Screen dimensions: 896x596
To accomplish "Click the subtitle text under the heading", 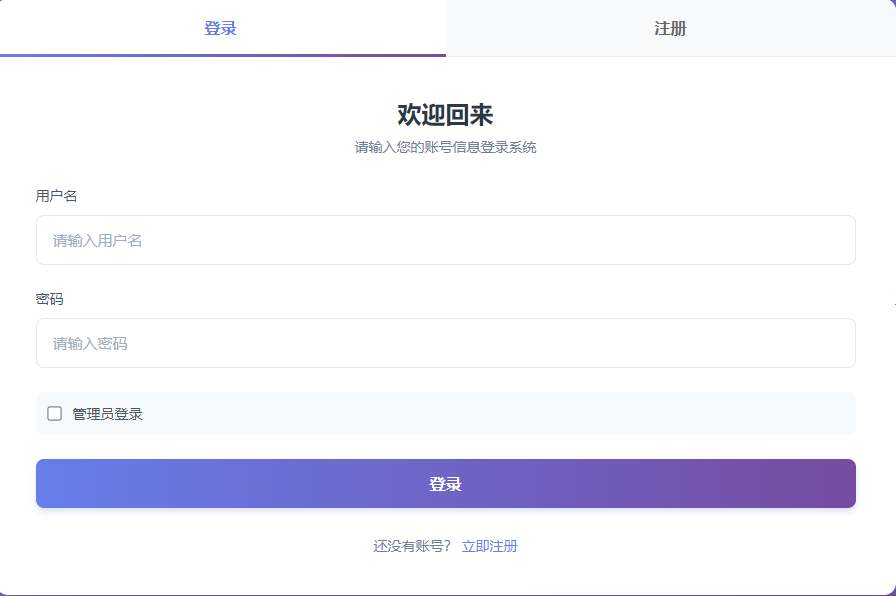I will coord(446,146).
